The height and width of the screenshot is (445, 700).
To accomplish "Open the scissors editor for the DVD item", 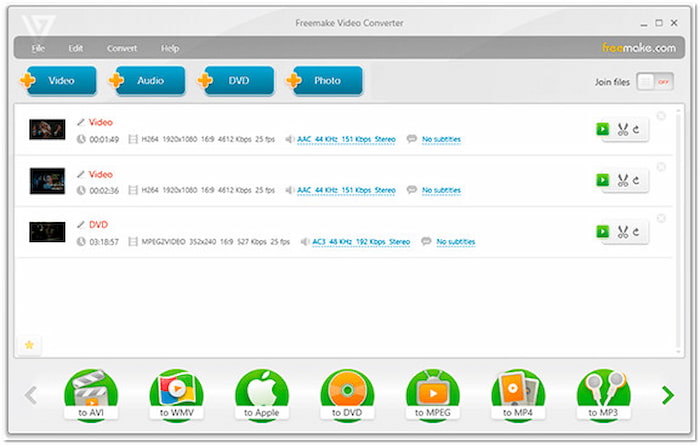I will 623,232.
